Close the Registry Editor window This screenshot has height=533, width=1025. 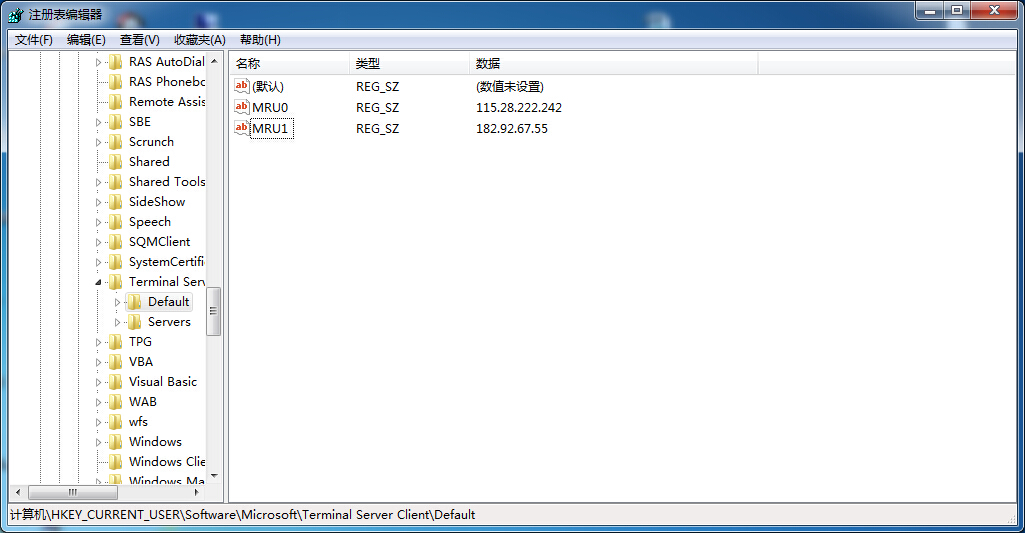(x=994, y=11)
